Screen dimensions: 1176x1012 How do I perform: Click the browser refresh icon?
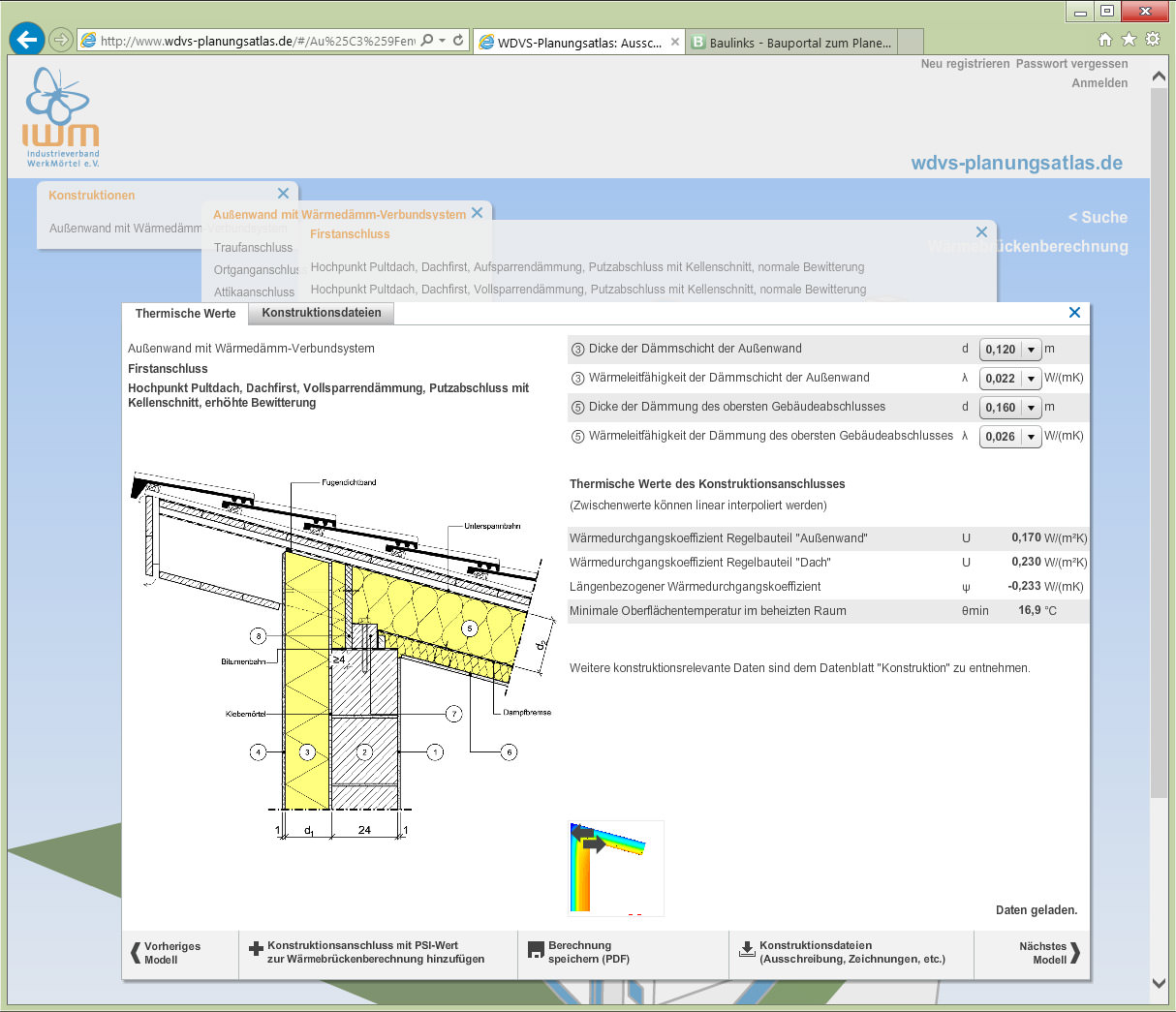458,41
